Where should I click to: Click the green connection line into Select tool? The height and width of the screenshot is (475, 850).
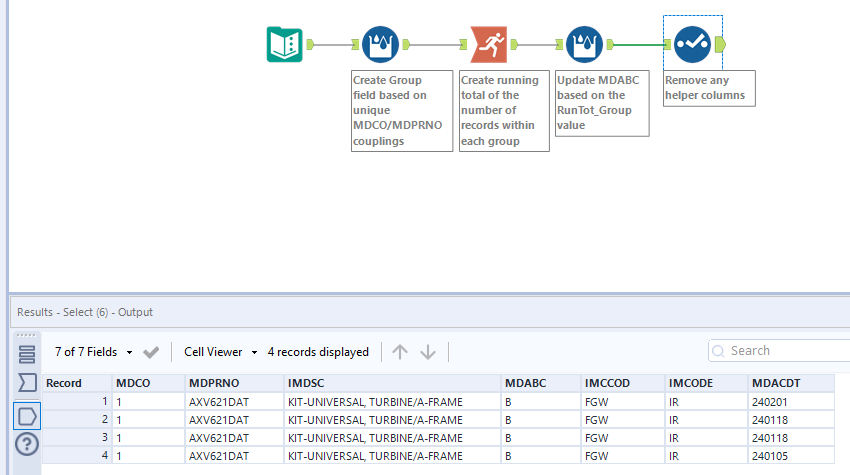point(639,44)
